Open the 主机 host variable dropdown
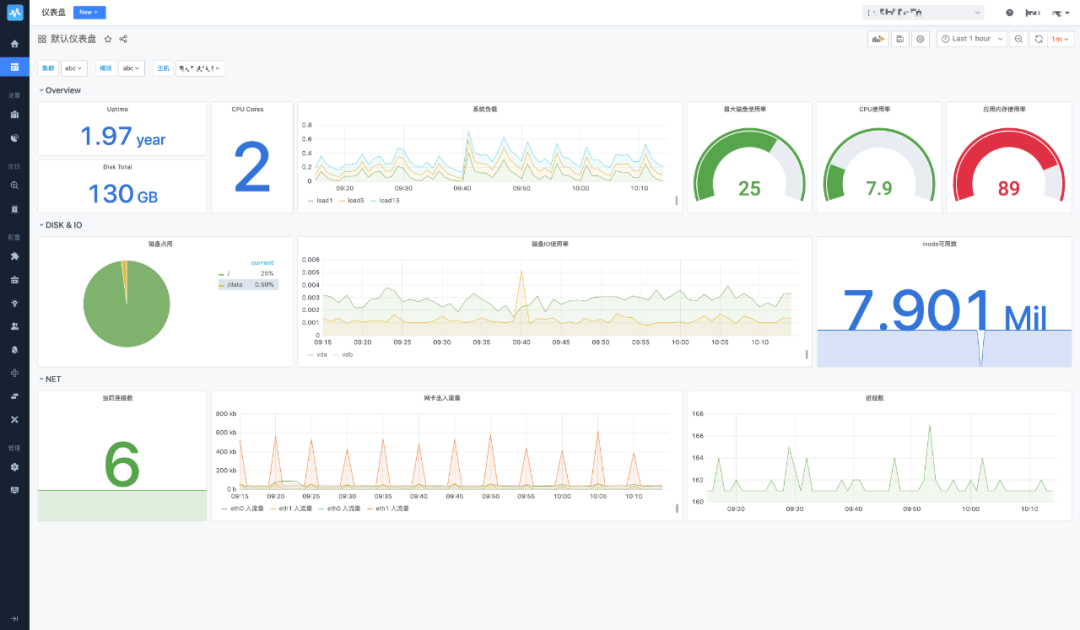 [x=200, y=68]
